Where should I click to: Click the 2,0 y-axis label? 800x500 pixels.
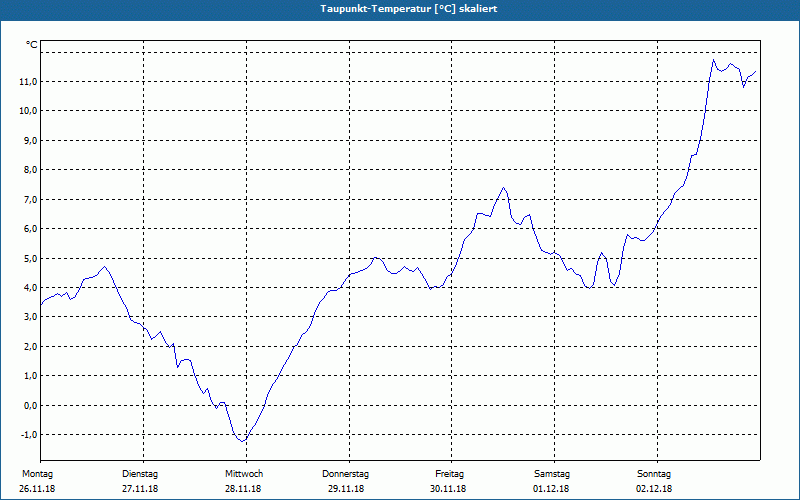tap(30, 346)
